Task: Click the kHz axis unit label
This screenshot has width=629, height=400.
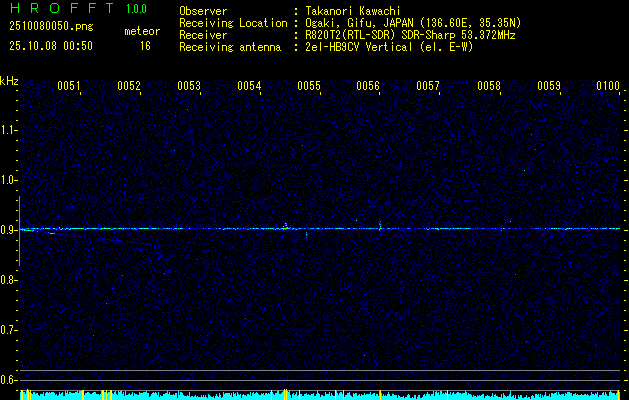Action: click(x=9, y=81)
